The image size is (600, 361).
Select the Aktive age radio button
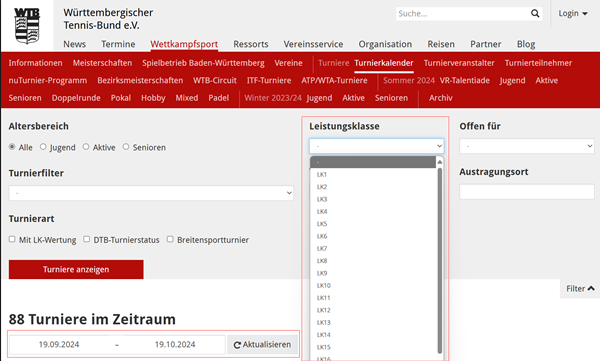pos(86,147)
